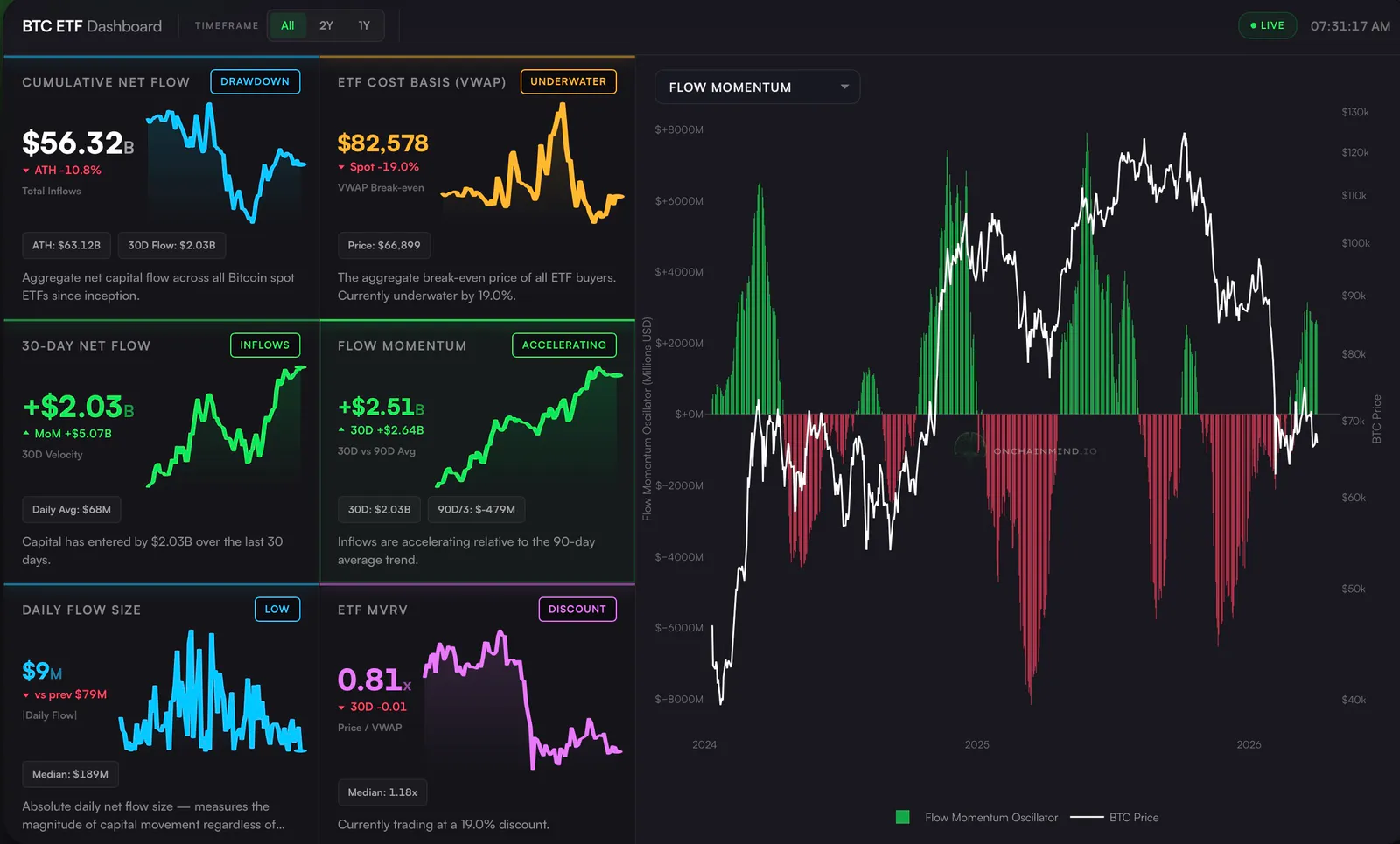Switch timeframe to 2Y

click(x=326, y=25)
